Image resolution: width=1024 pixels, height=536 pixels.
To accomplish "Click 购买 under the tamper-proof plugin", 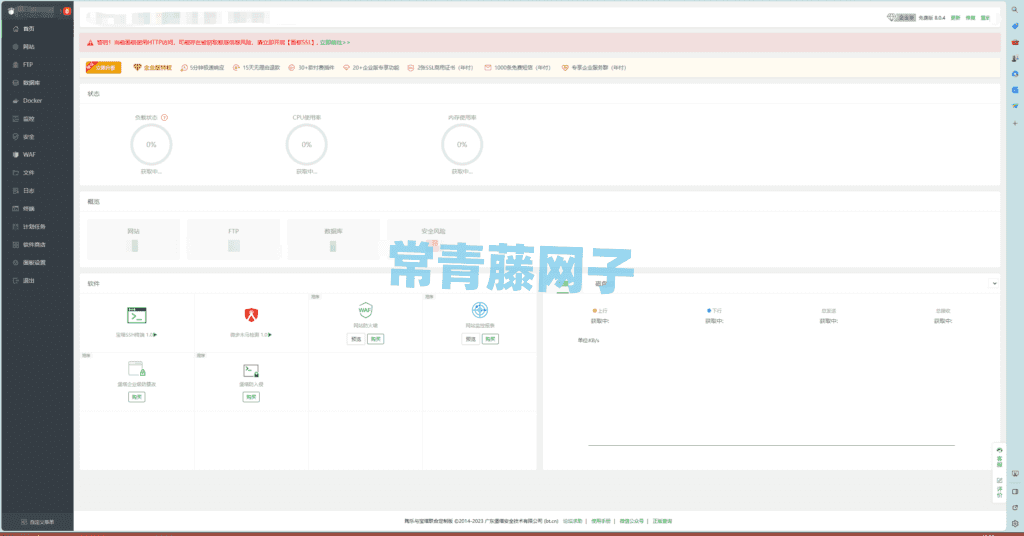I will [136, 397].
